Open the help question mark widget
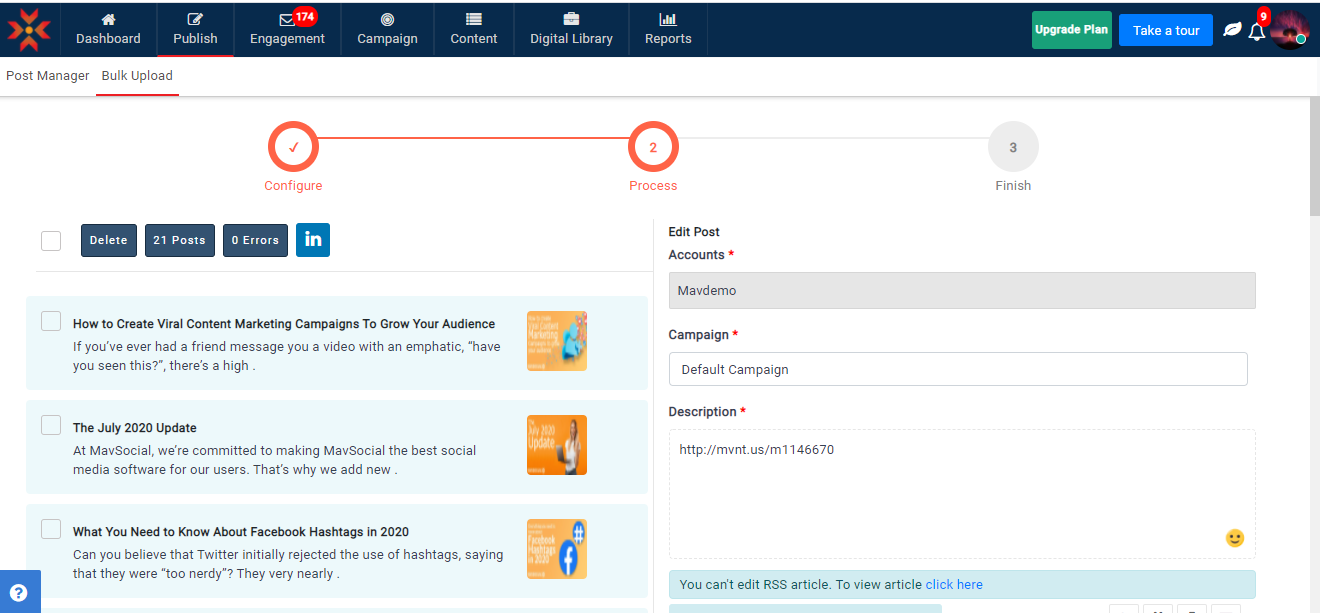 (19, 592)
